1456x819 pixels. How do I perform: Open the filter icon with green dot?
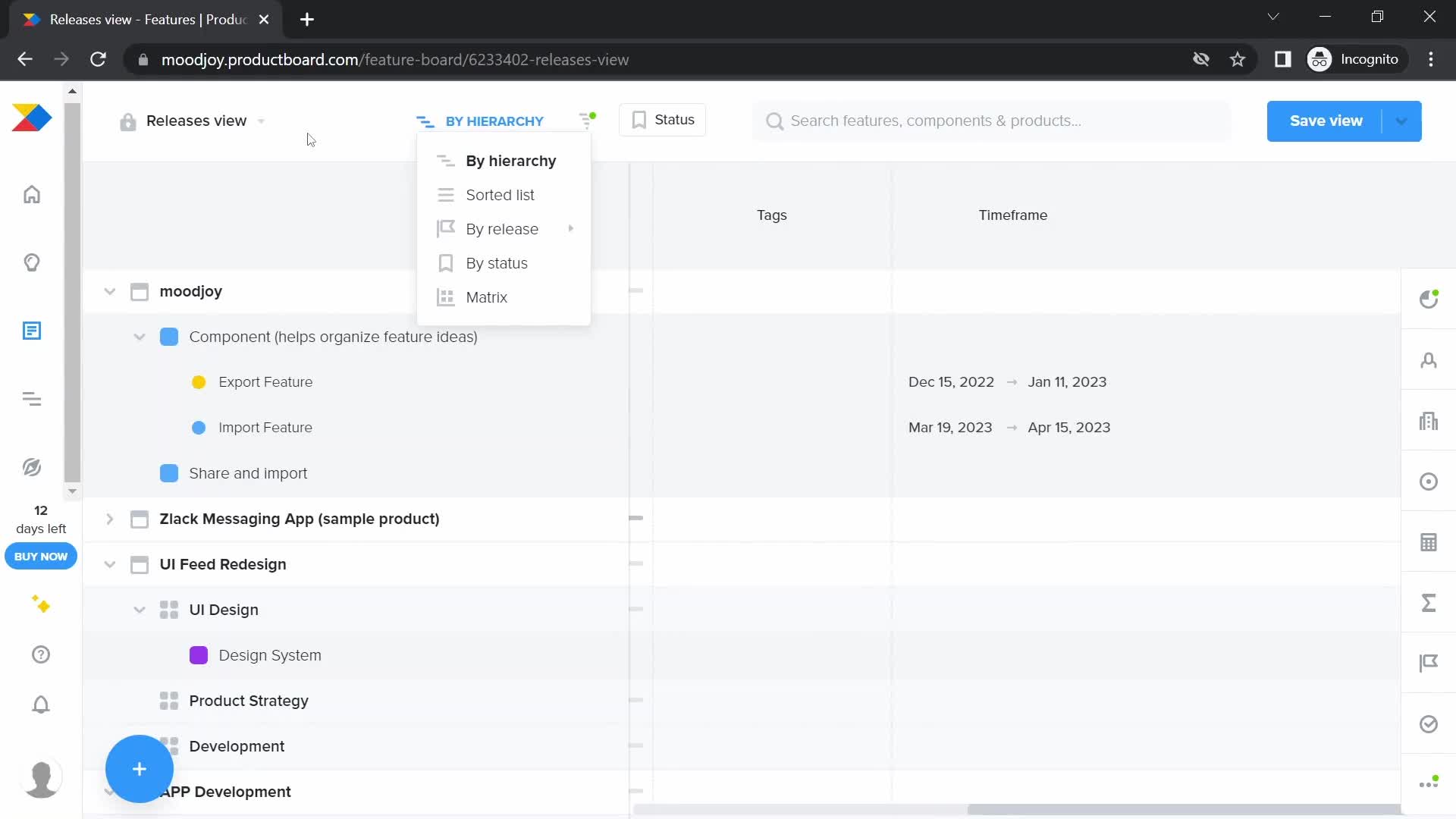point(587,120)
